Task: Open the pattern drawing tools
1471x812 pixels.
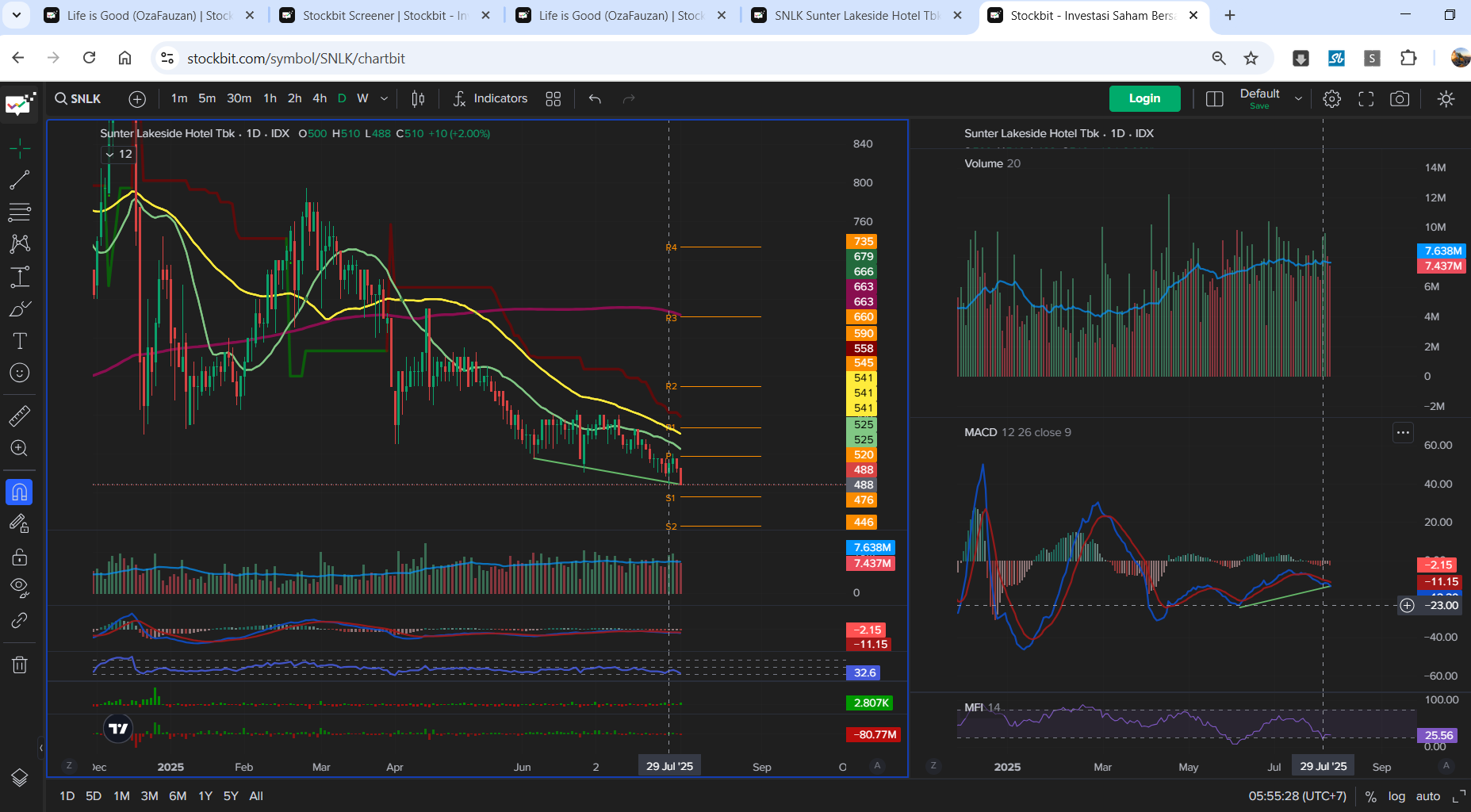Action: click(20, 243)
